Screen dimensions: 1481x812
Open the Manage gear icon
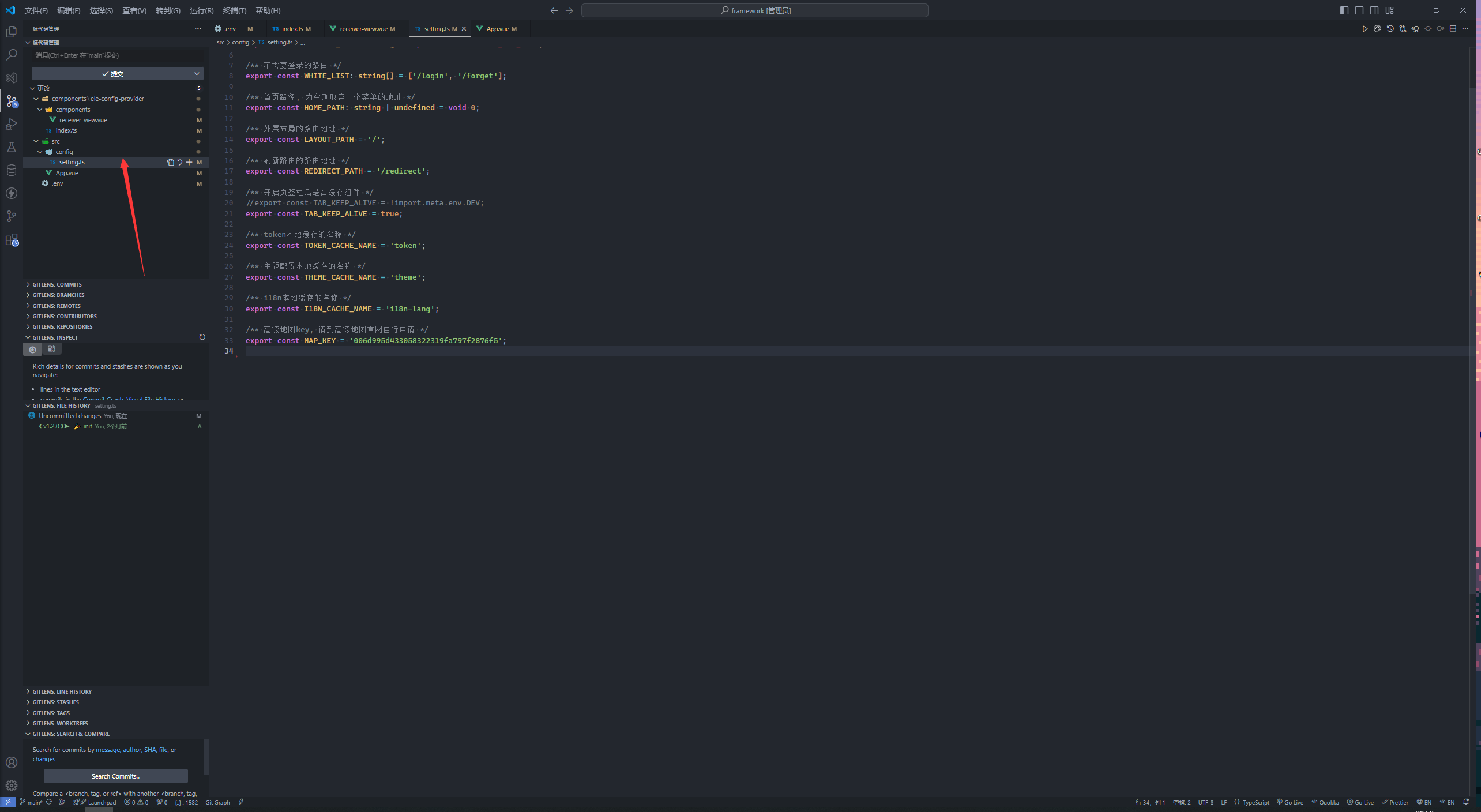[11, 785]
